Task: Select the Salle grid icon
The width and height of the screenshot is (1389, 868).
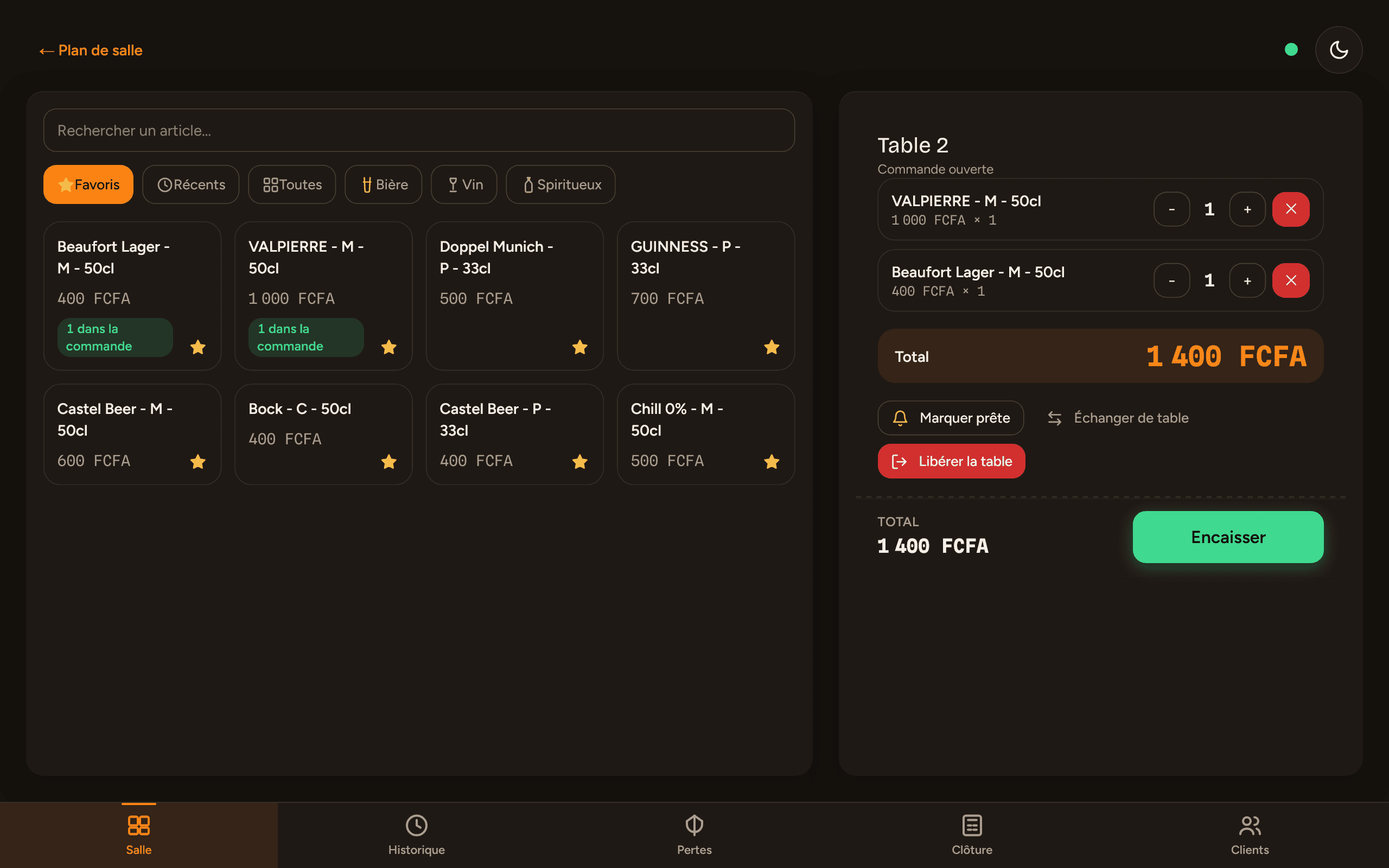Action: point(138,826)
